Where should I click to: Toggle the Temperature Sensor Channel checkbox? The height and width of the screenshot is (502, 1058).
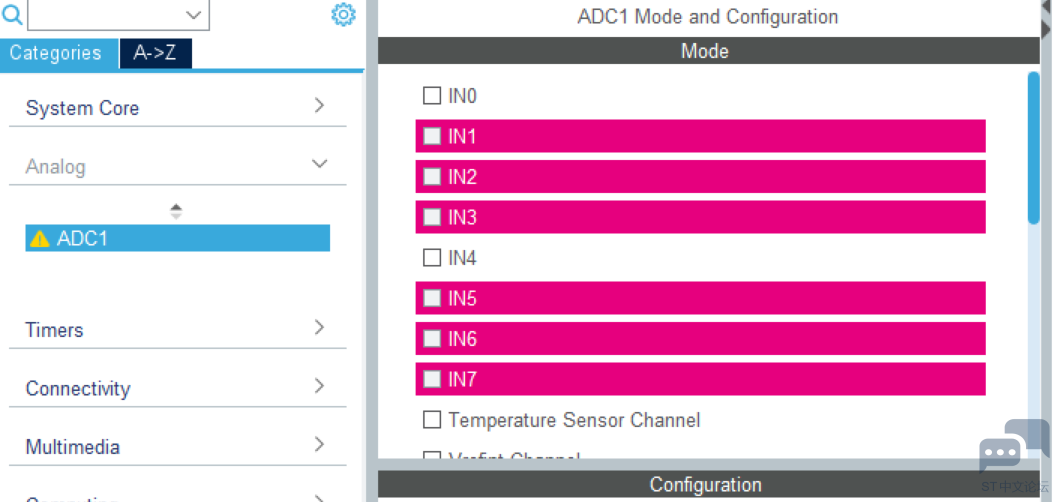pos(432,420)
